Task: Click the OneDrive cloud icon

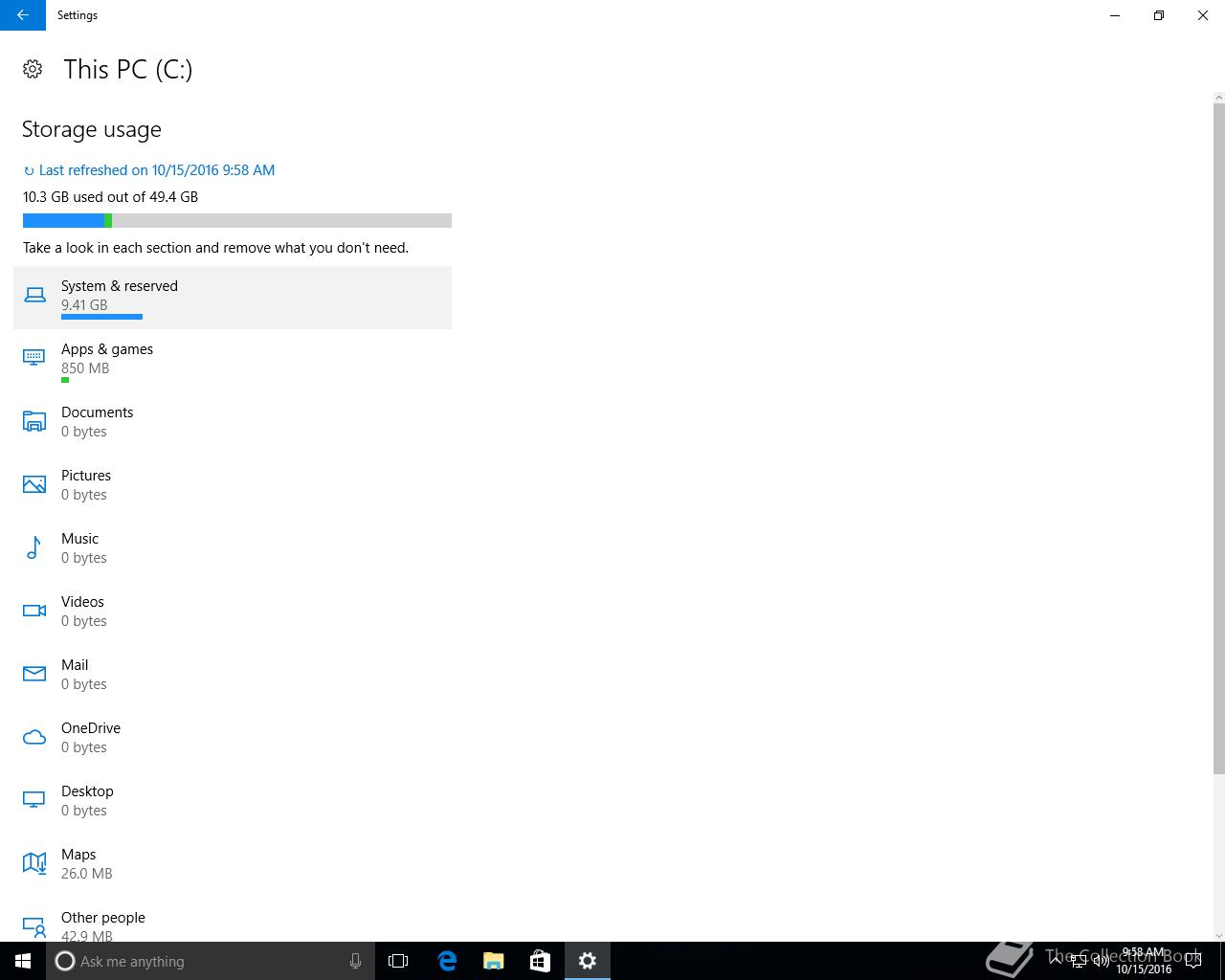Action: [x=34, y=737]
